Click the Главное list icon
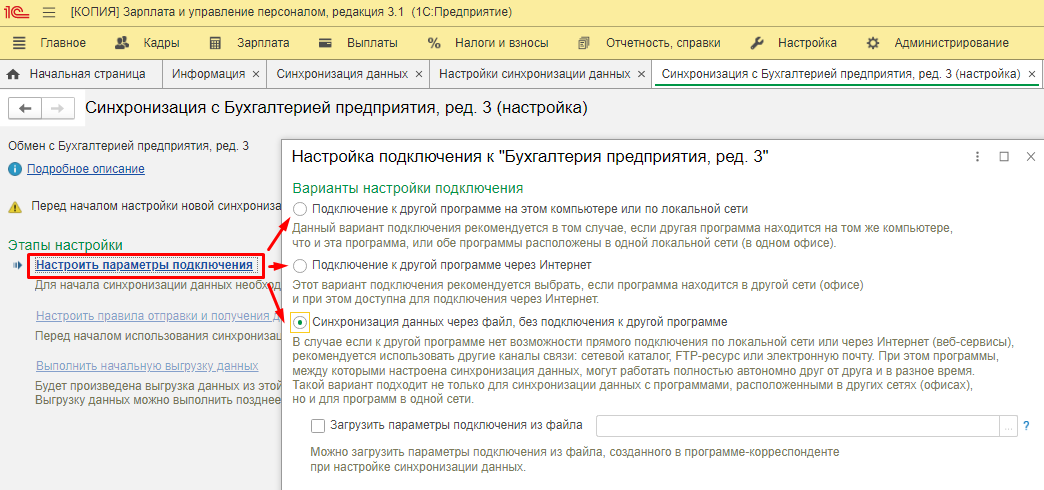Viewport: 1044px width, 490px height. click(19, 43)
